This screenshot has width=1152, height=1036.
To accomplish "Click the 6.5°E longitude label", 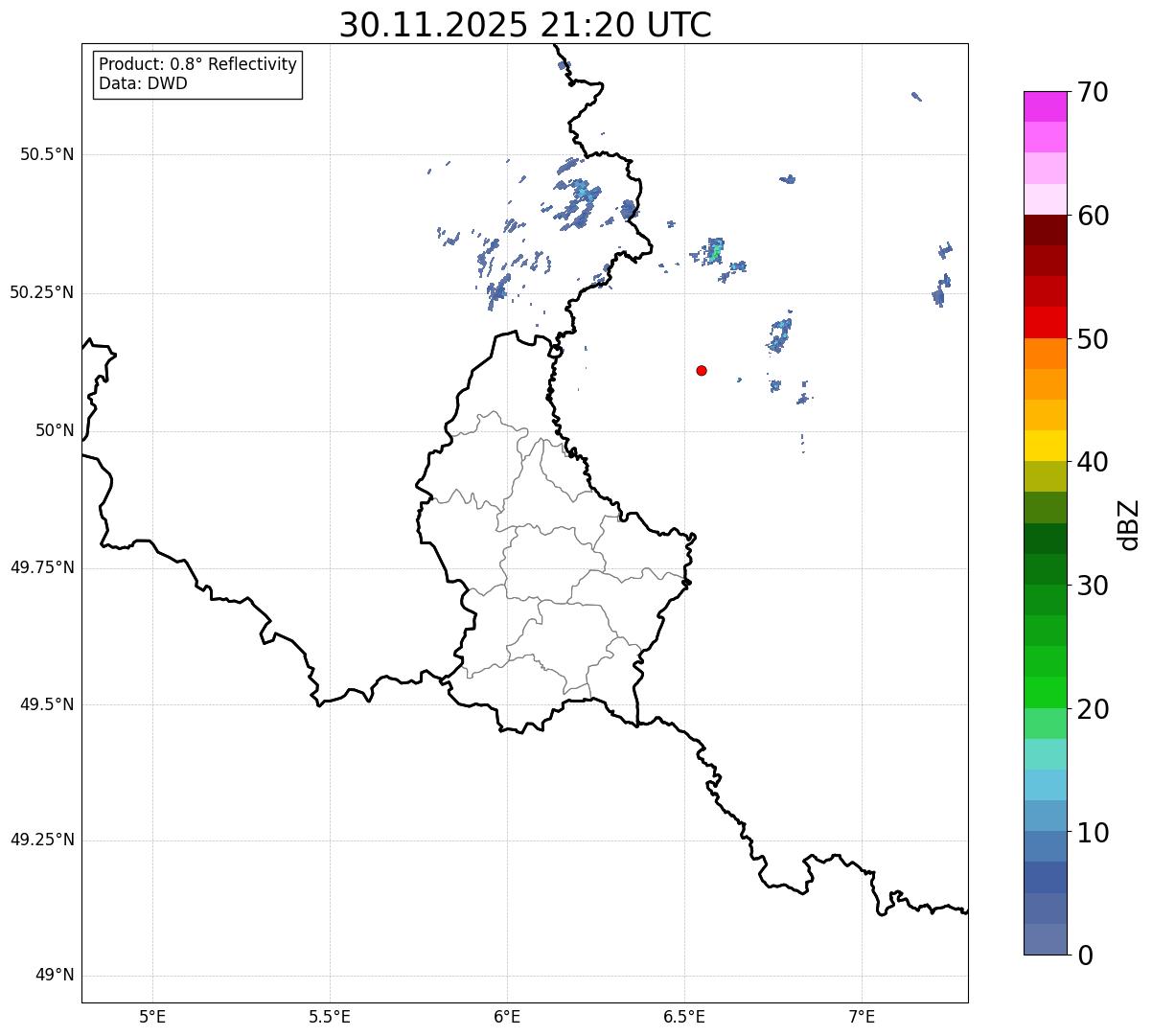I will point(684,1017).
